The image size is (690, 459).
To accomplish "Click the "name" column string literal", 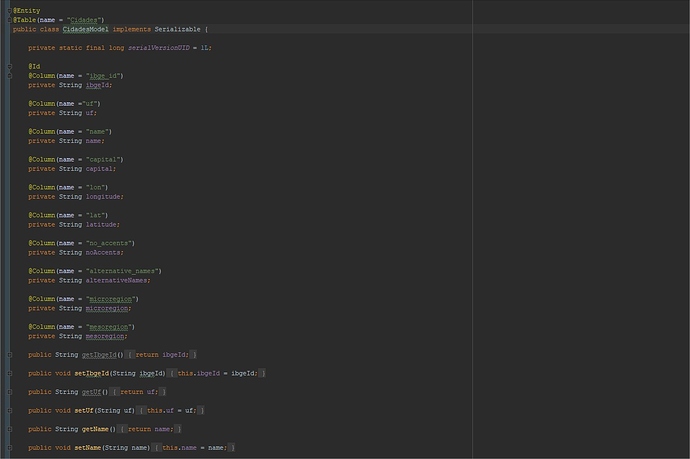I will (x=97, y=132).
